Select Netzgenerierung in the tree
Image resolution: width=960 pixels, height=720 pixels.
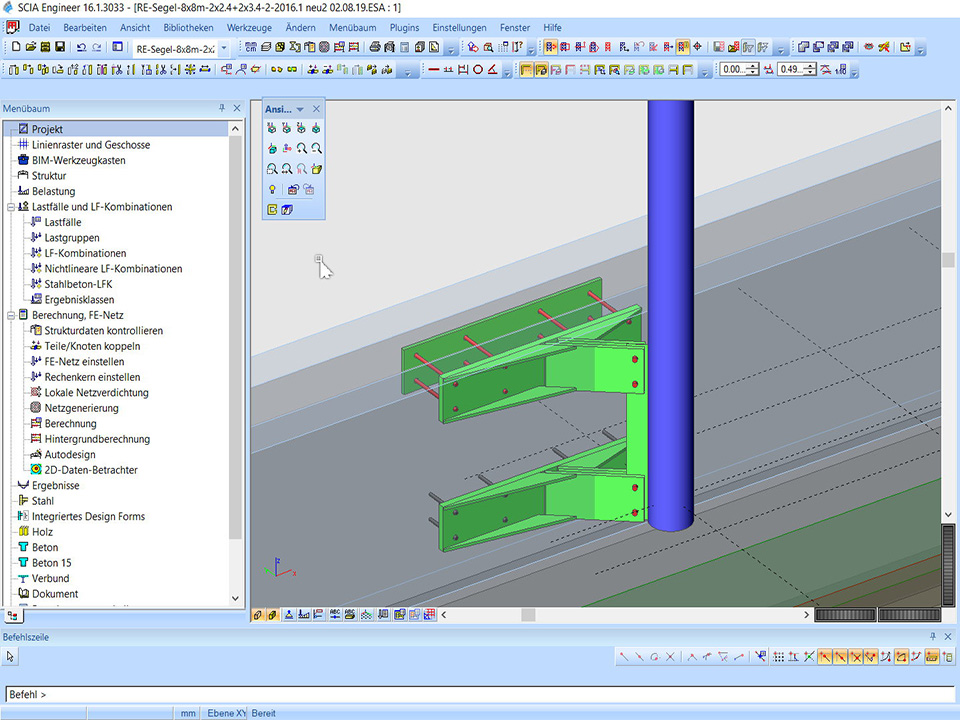click(81, 408)
